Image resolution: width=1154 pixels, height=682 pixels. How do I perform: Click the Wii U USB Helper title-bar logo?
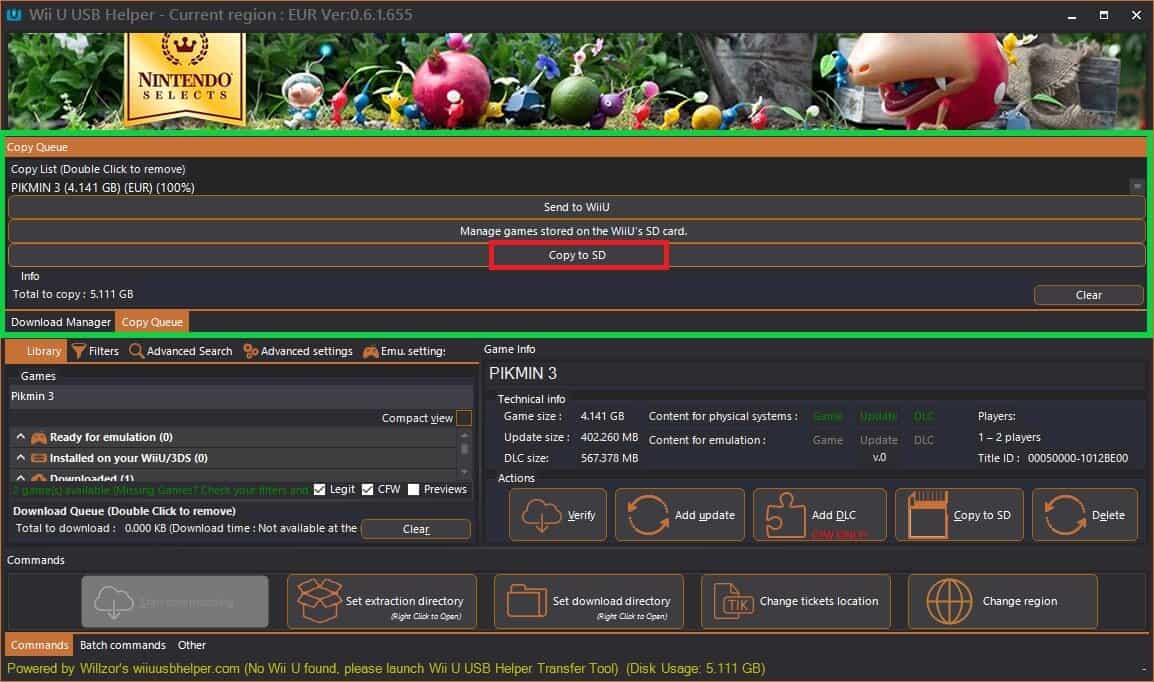[x=14, y=14]
